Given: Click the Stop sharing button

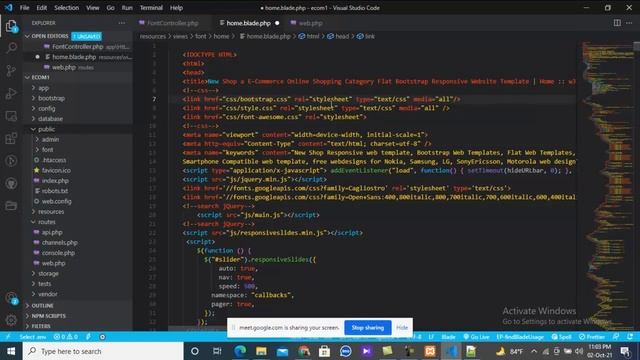Looking at the screenshot, I should tap(367, 327).
